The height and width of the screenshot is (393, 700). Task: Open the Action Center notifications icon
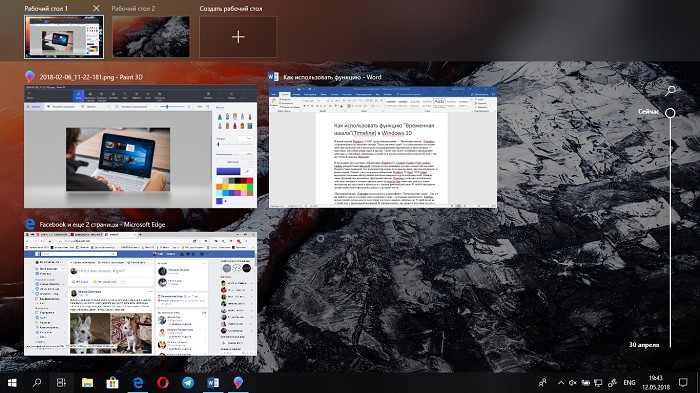[x=683, y=383]
